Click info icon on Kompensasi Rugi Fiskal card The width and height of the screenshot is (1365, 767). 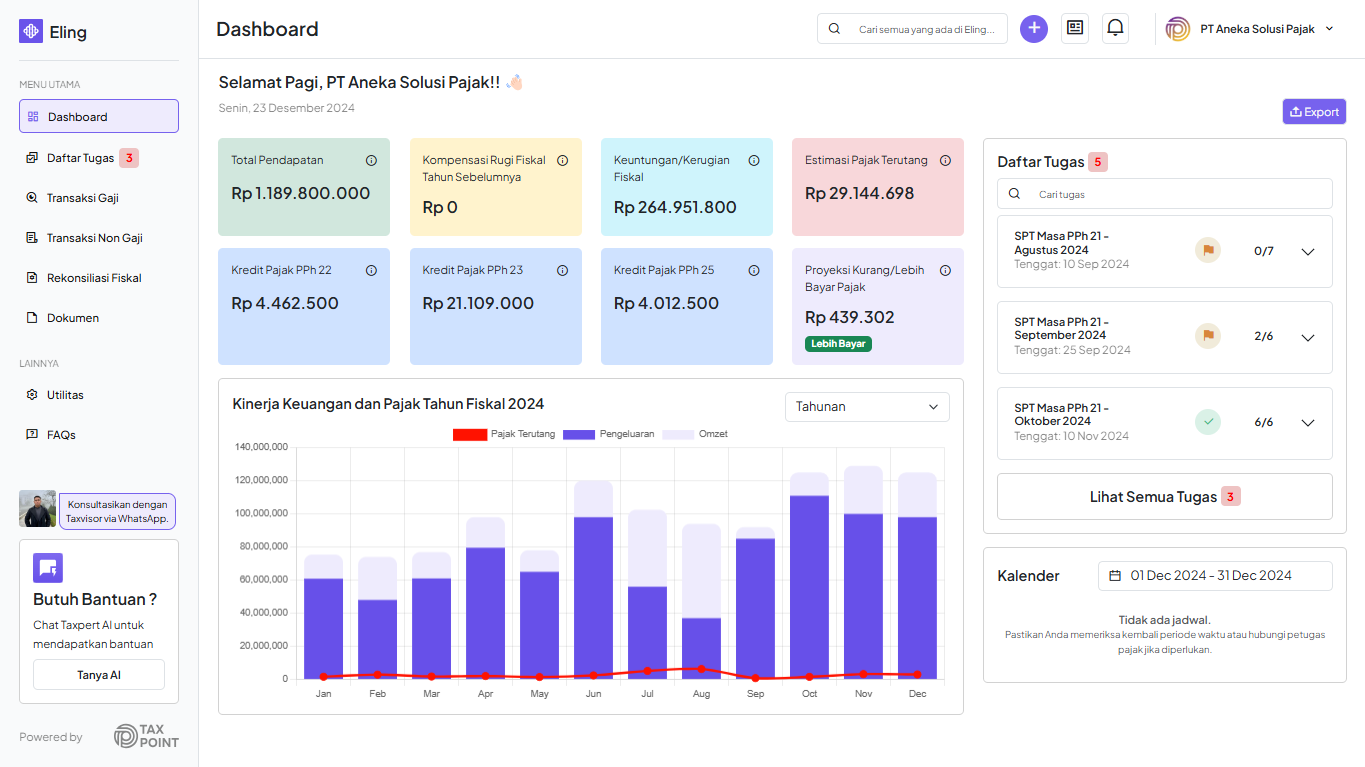562,160
